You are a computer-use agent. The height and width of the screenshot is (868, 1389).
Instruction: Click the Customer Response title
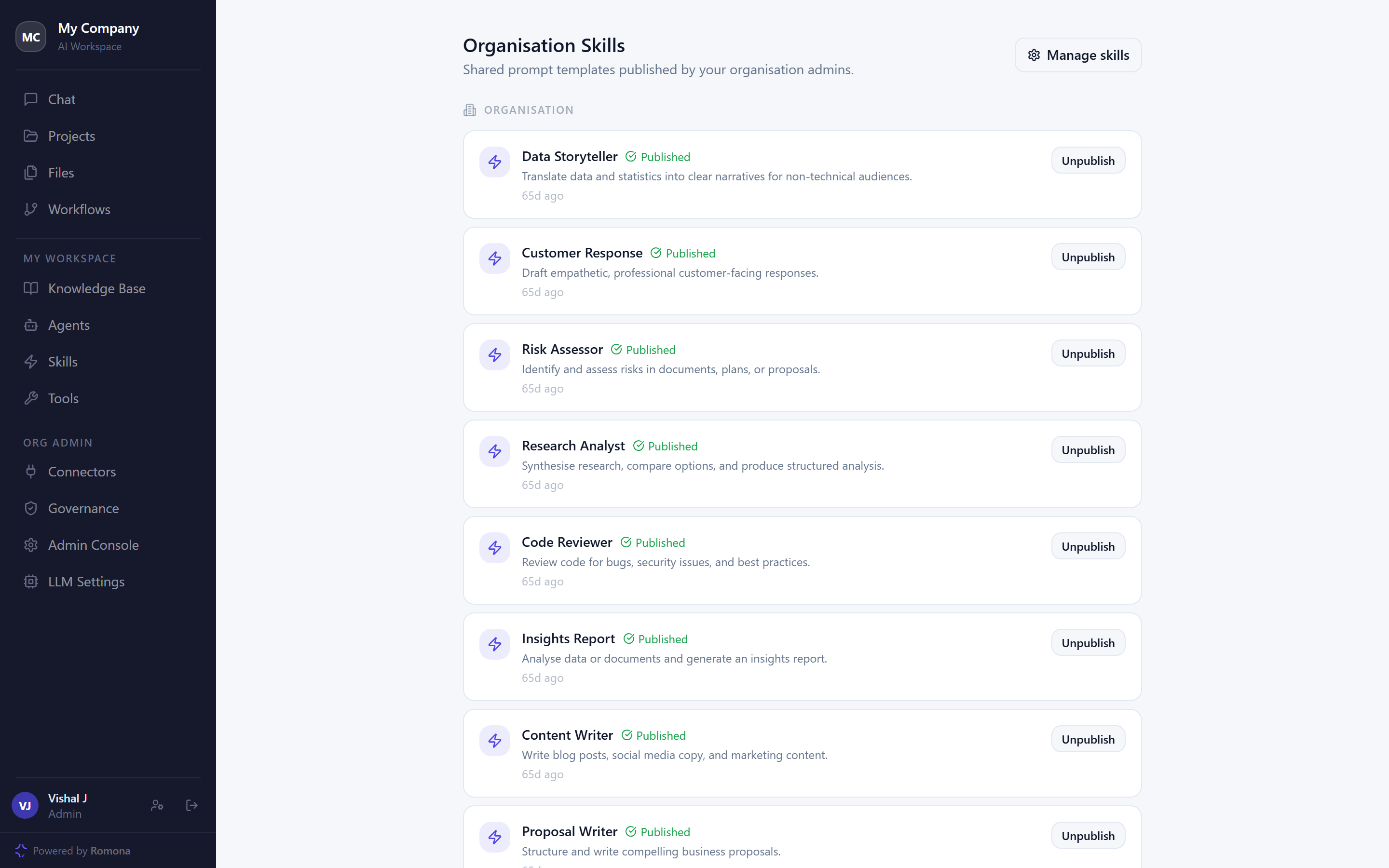tap(582, 253)
